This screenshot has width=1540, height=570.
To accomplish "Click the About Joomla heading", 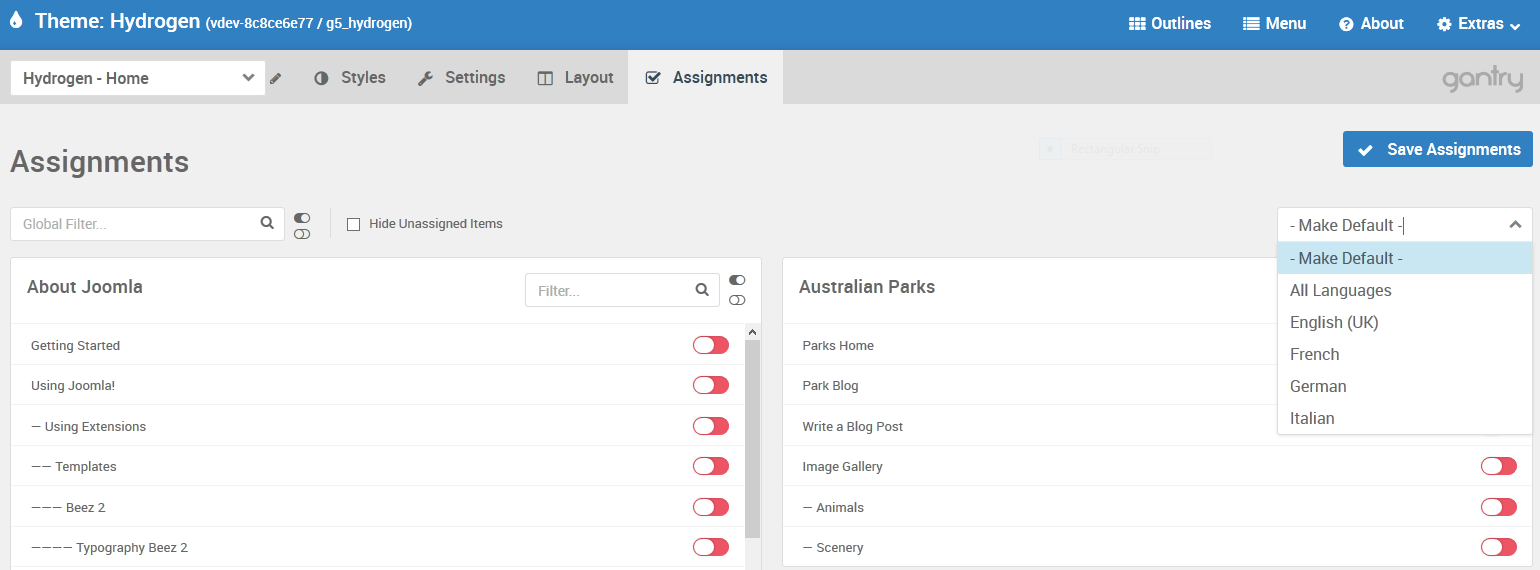I will [85, 287].
